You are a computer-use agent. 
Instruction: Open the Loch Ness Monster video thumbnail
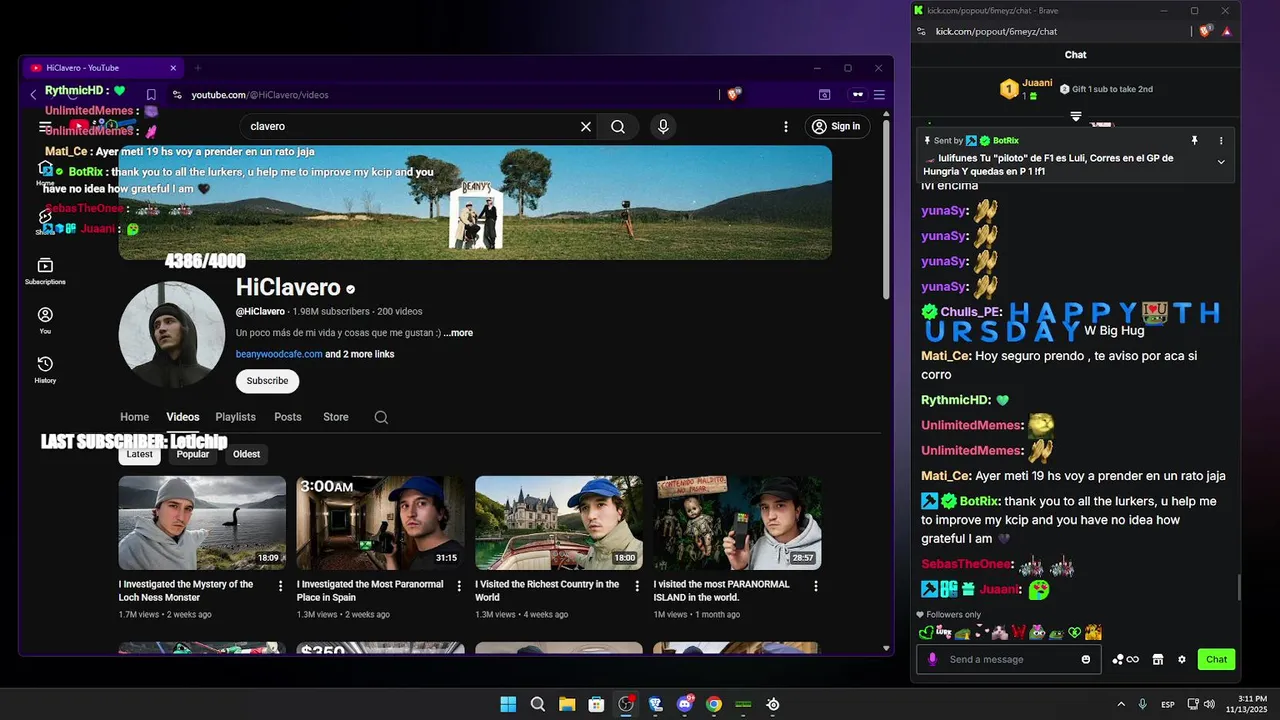(x=202, y=523)
